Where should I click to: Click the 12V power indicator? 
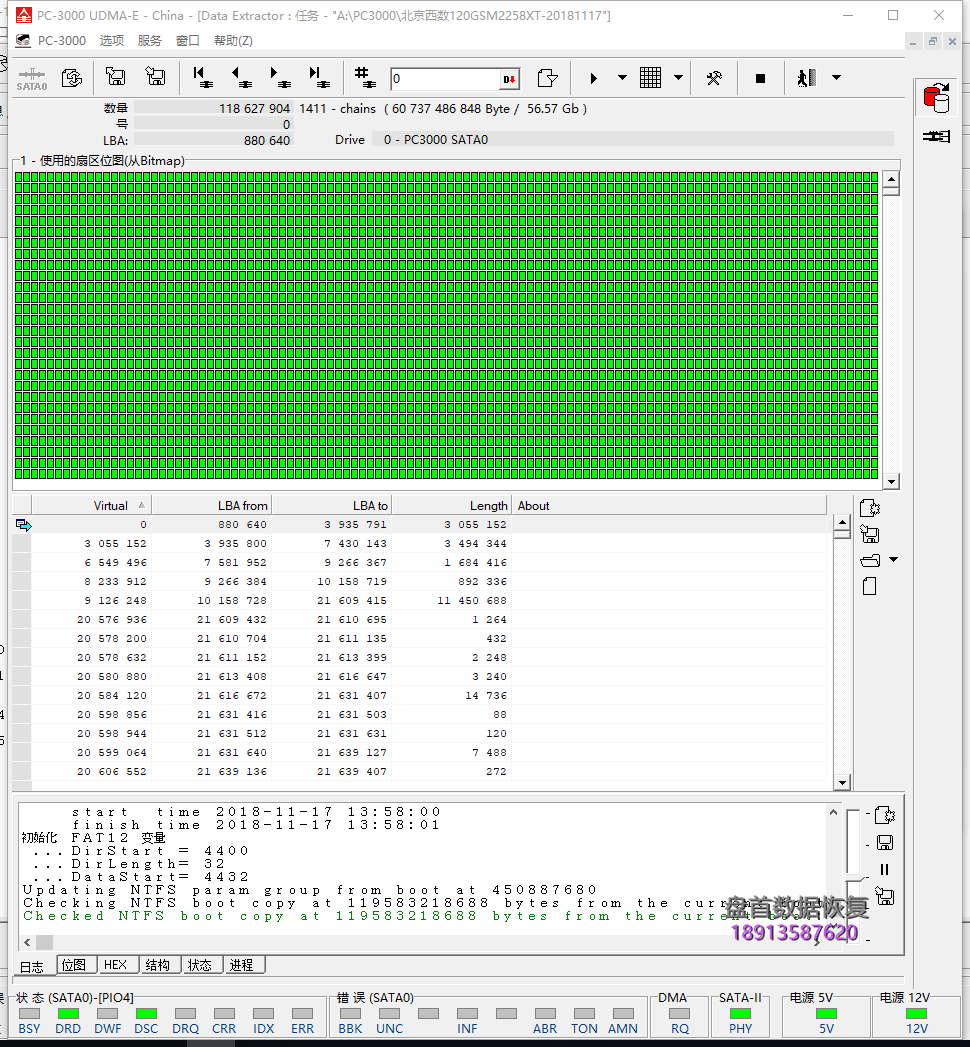tap(917, 1014)
